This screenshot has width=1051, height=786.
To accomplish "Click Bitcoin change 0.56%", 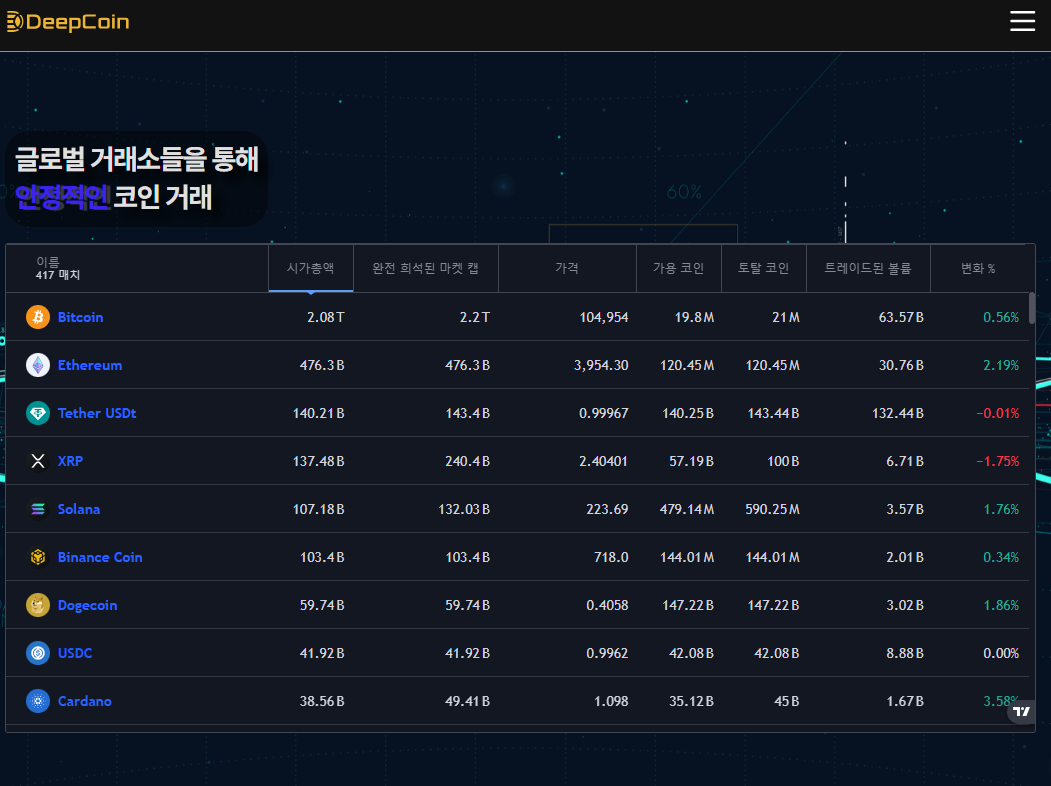I will point(1001,317).
